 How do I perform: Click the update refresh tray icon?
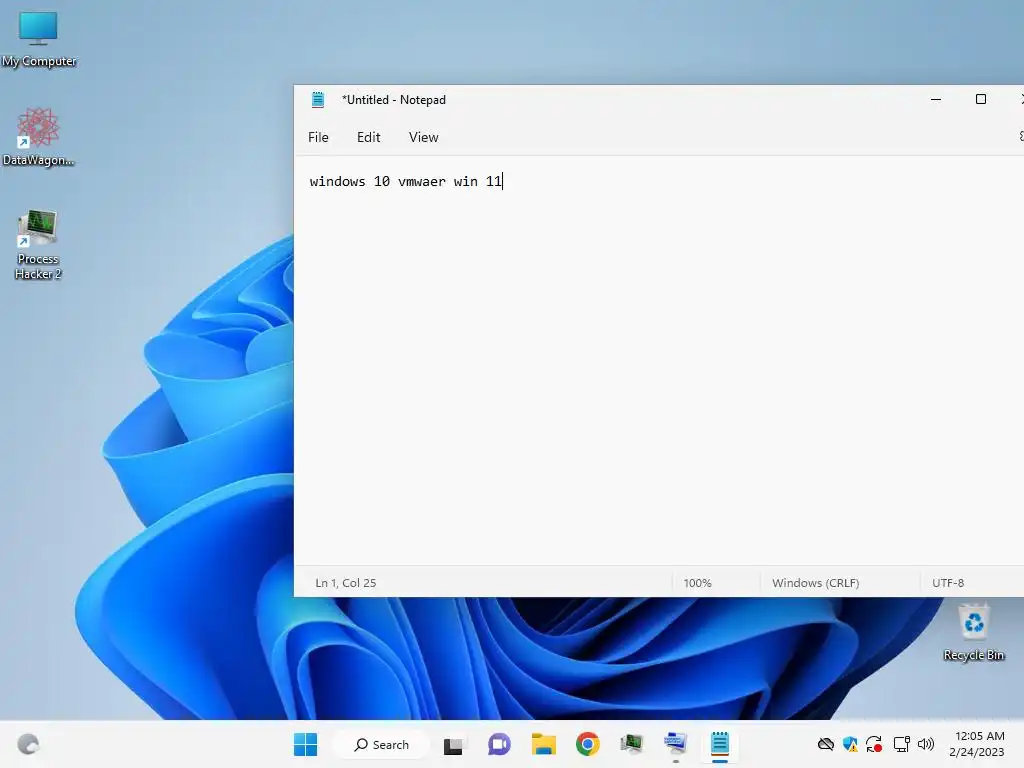874,744
